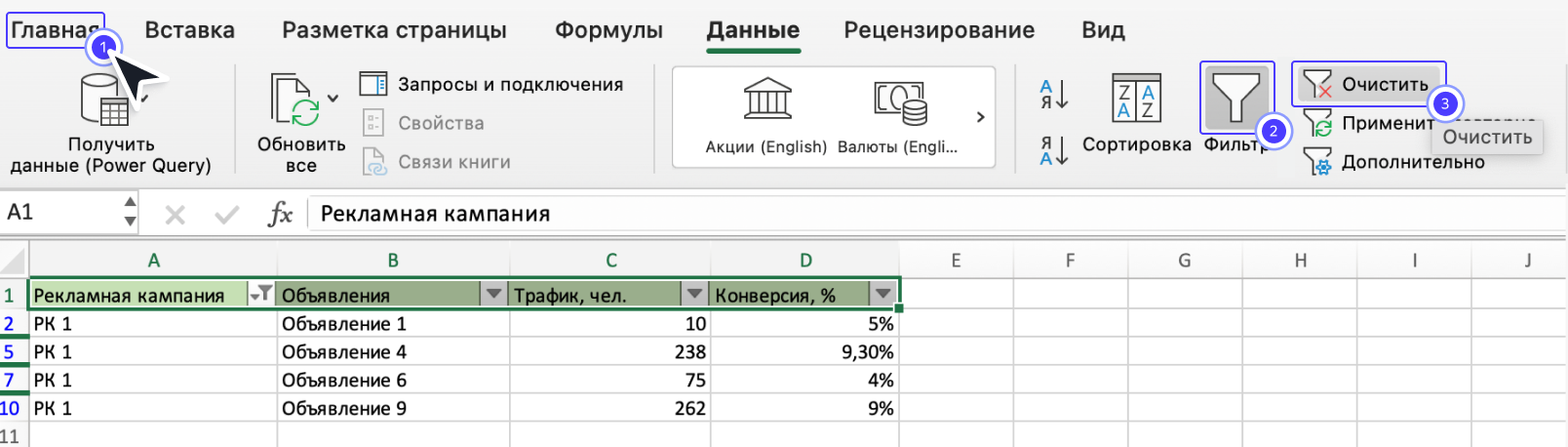Click the Обновить все icon
The width and height of the screenshot is (1568, 447).
[295, 101]
